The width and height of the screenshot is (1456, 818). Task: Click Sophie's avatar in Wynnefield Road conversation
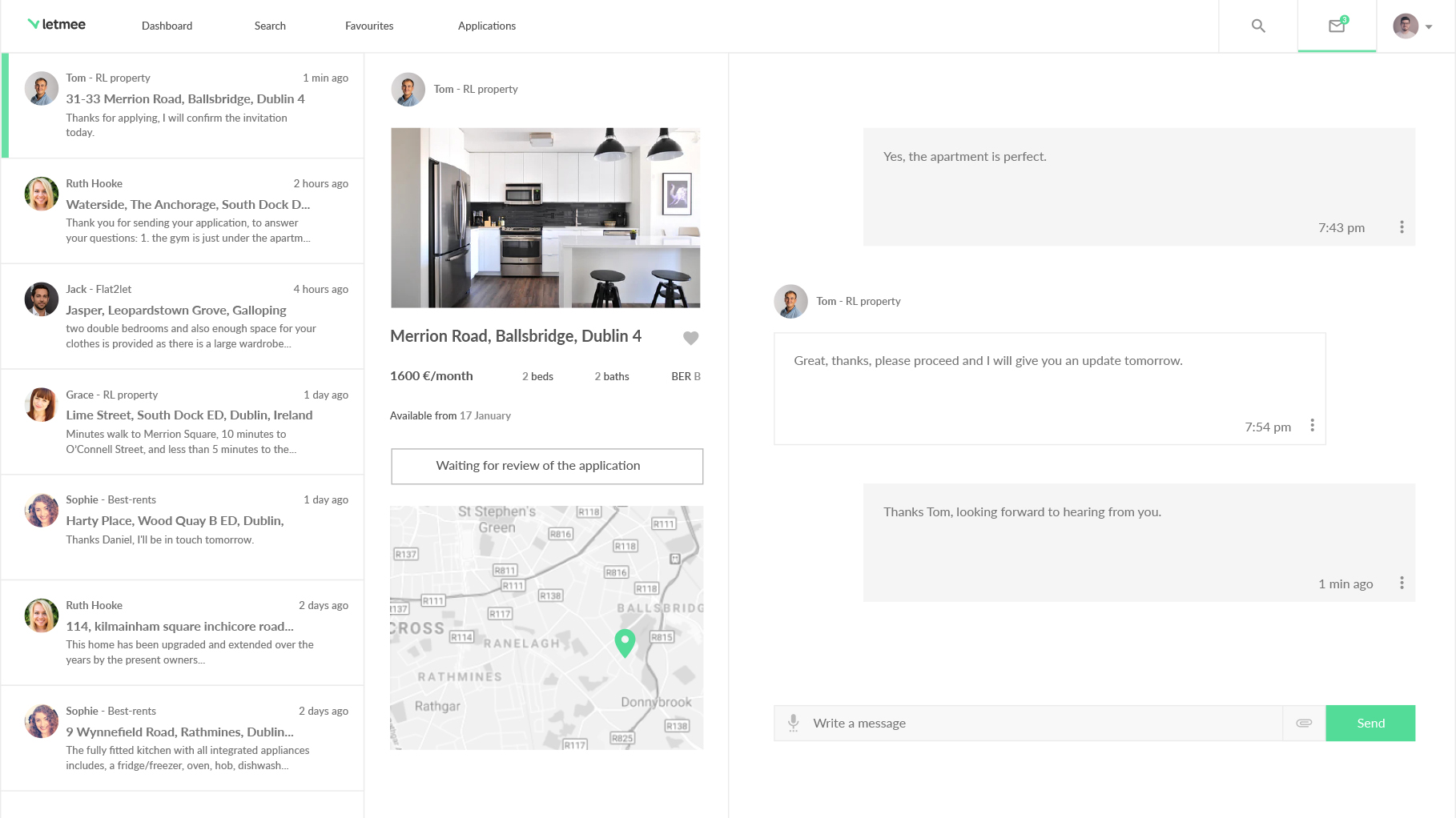(x=42, y=721)
